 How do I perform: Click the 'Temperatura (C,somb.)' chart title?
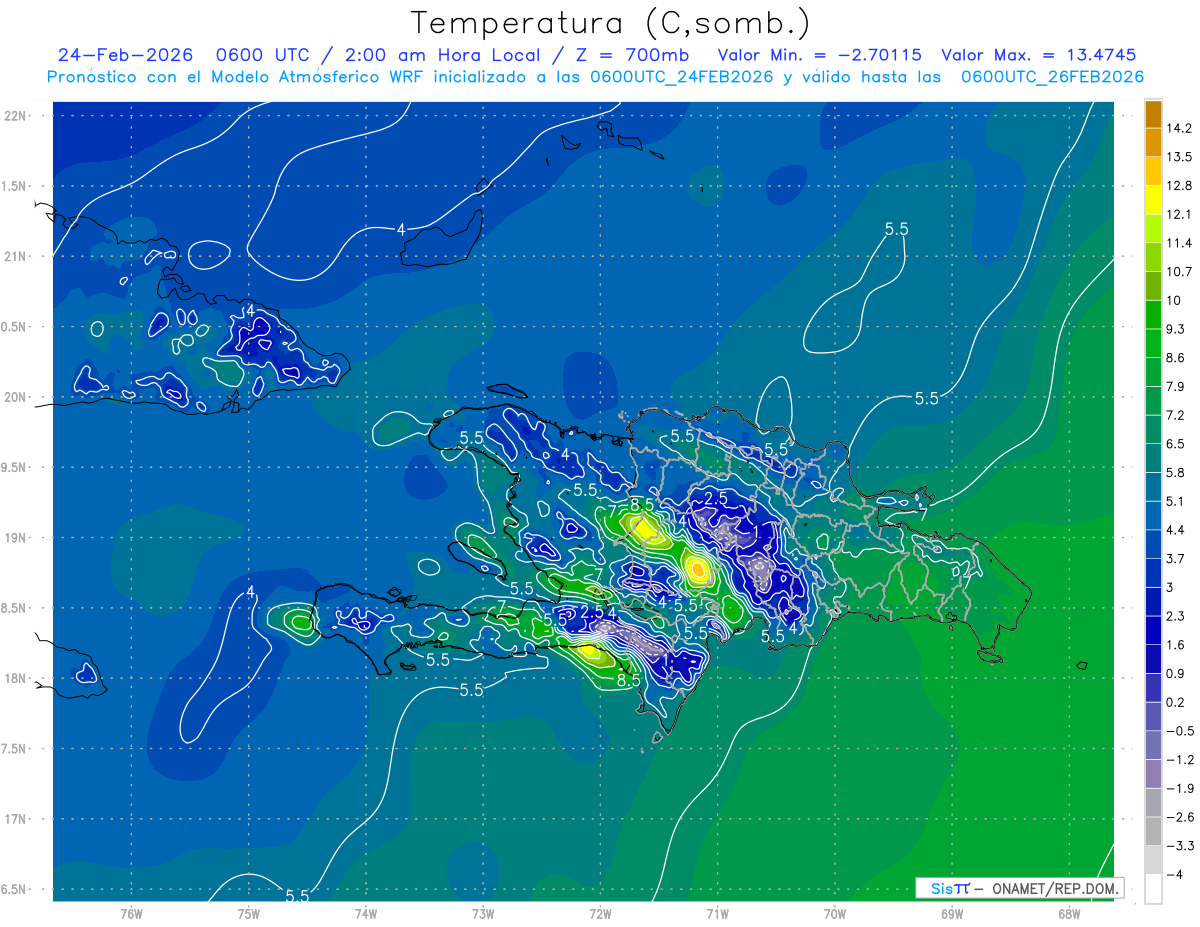pyautogui.click(x=611, y=23)
